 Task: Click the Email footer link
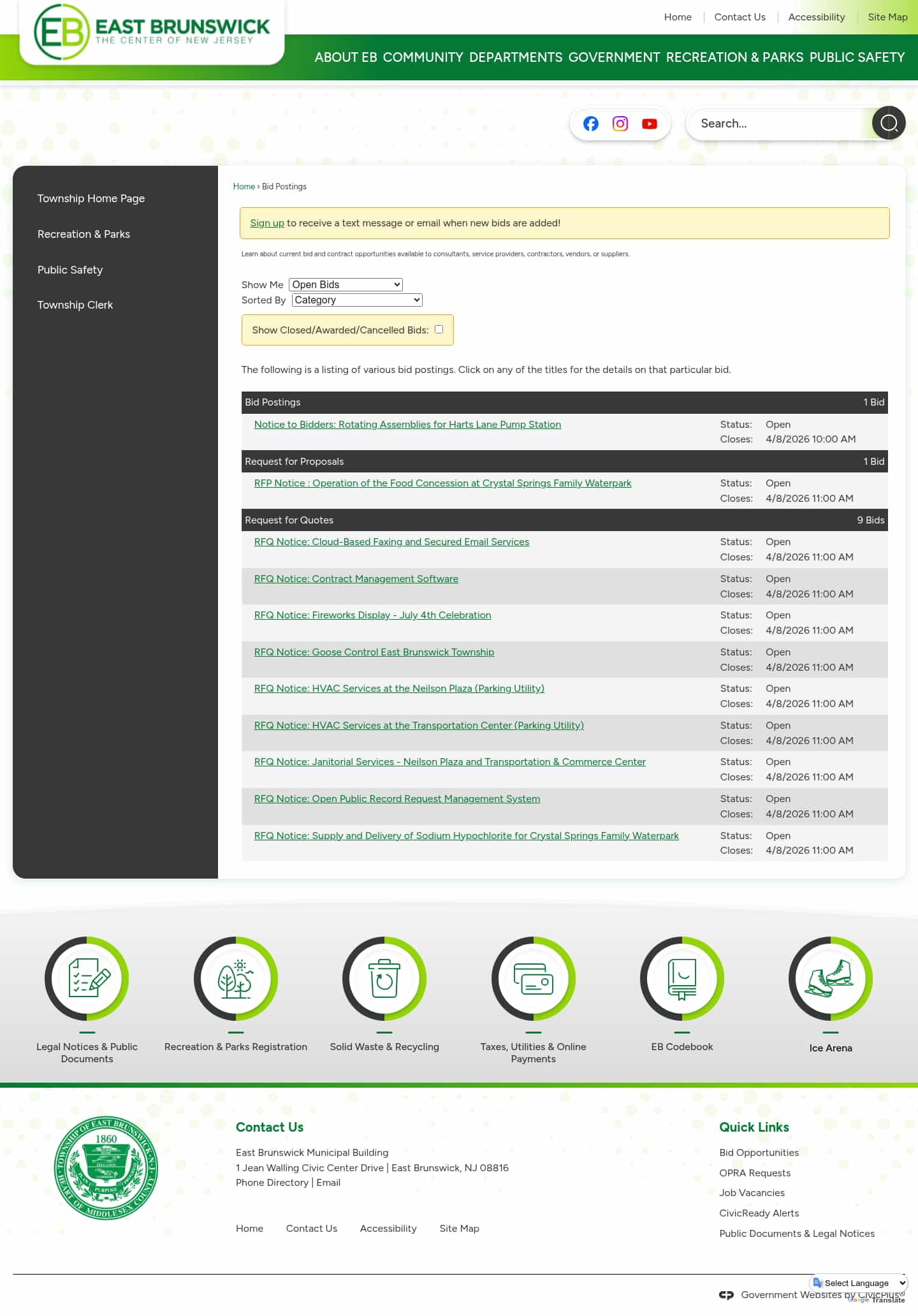(x=328, y=1183)
